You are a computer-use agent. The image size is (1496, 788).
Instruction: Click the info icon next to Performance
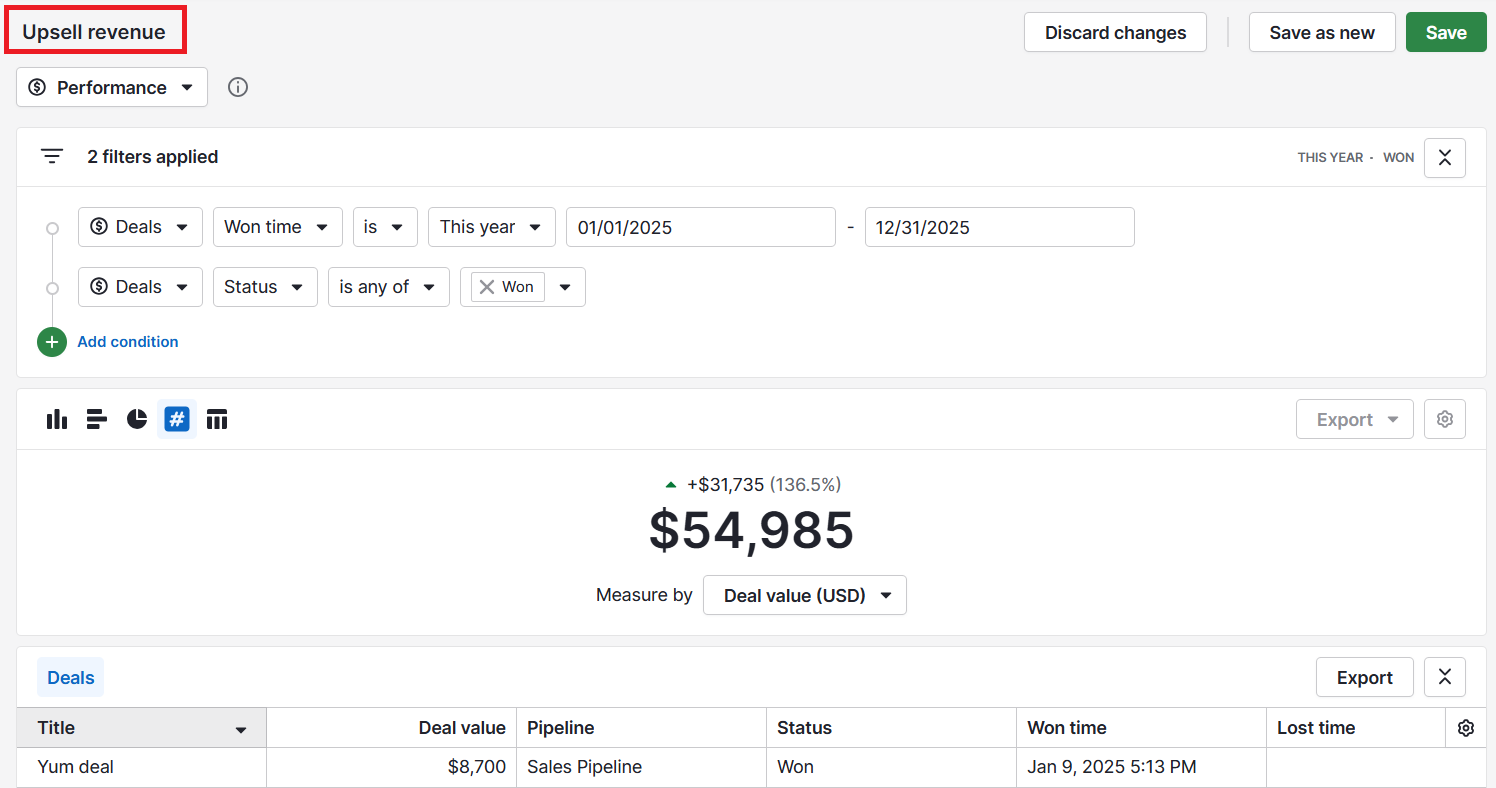[238, 87]
